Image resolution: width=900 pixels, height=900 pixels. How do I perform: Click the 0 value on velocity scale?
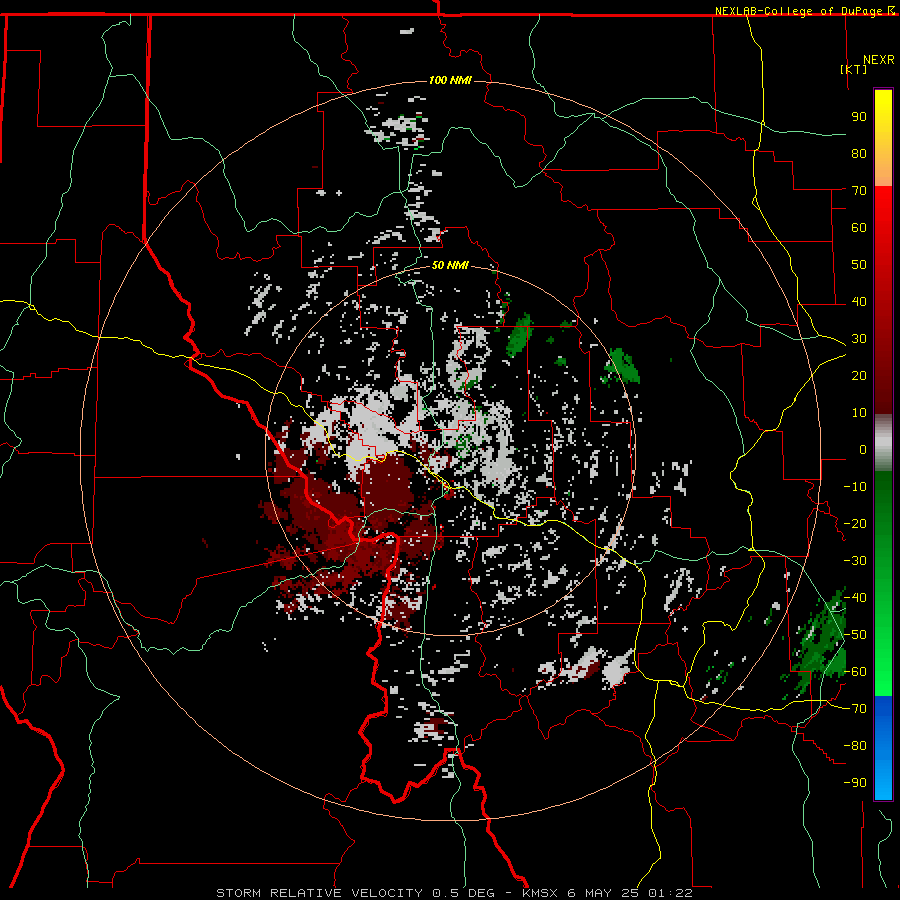click(863, 450)
